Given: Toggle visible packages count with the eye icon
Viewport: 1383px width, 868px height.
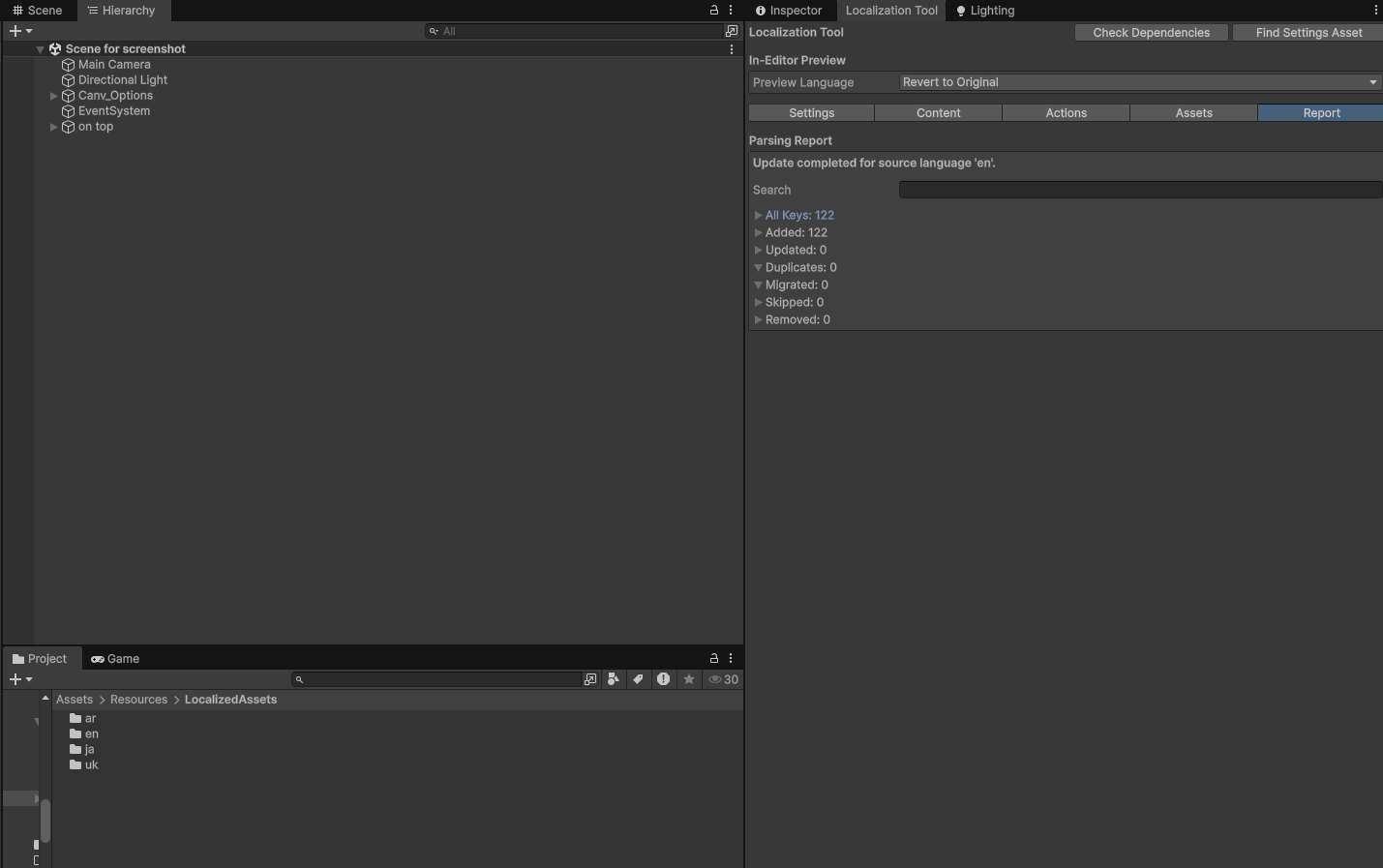Looking at the screenshot, I should pos(724,679).
